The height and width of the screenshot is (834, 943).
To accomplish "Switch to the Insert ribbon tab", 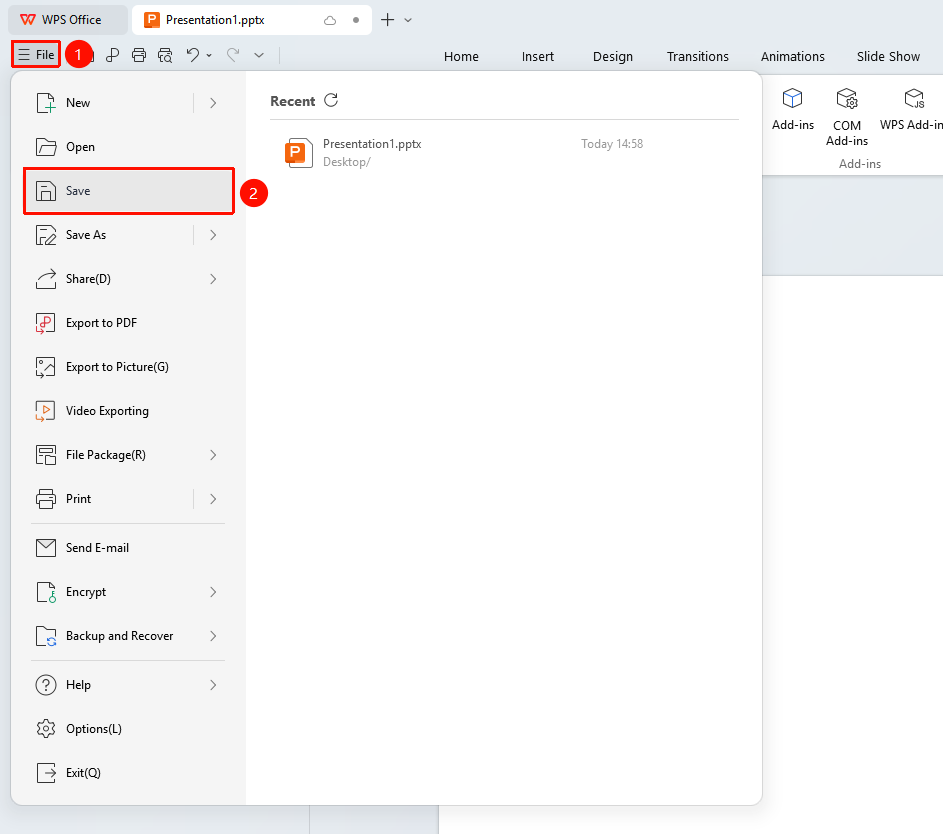I will (x=538, y=57).
